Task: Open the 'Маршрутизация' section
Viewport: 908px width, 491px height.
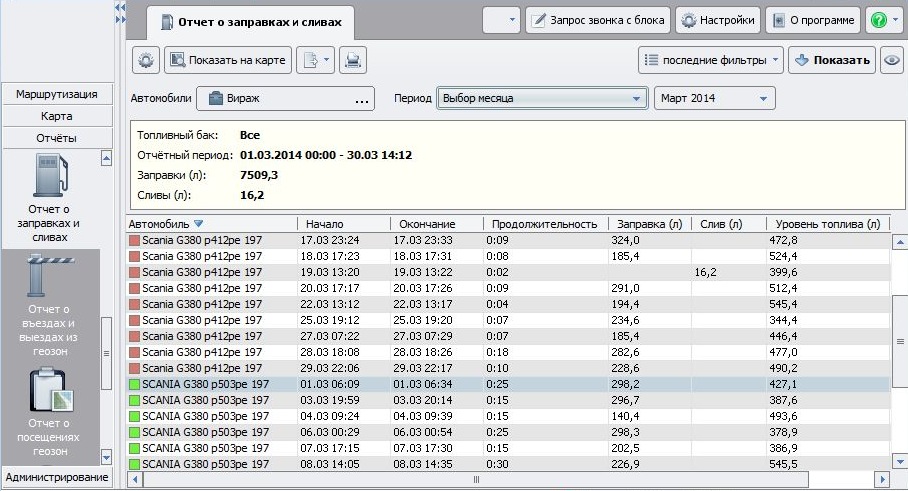Action: pyautogui.click(x=57, y=94)
